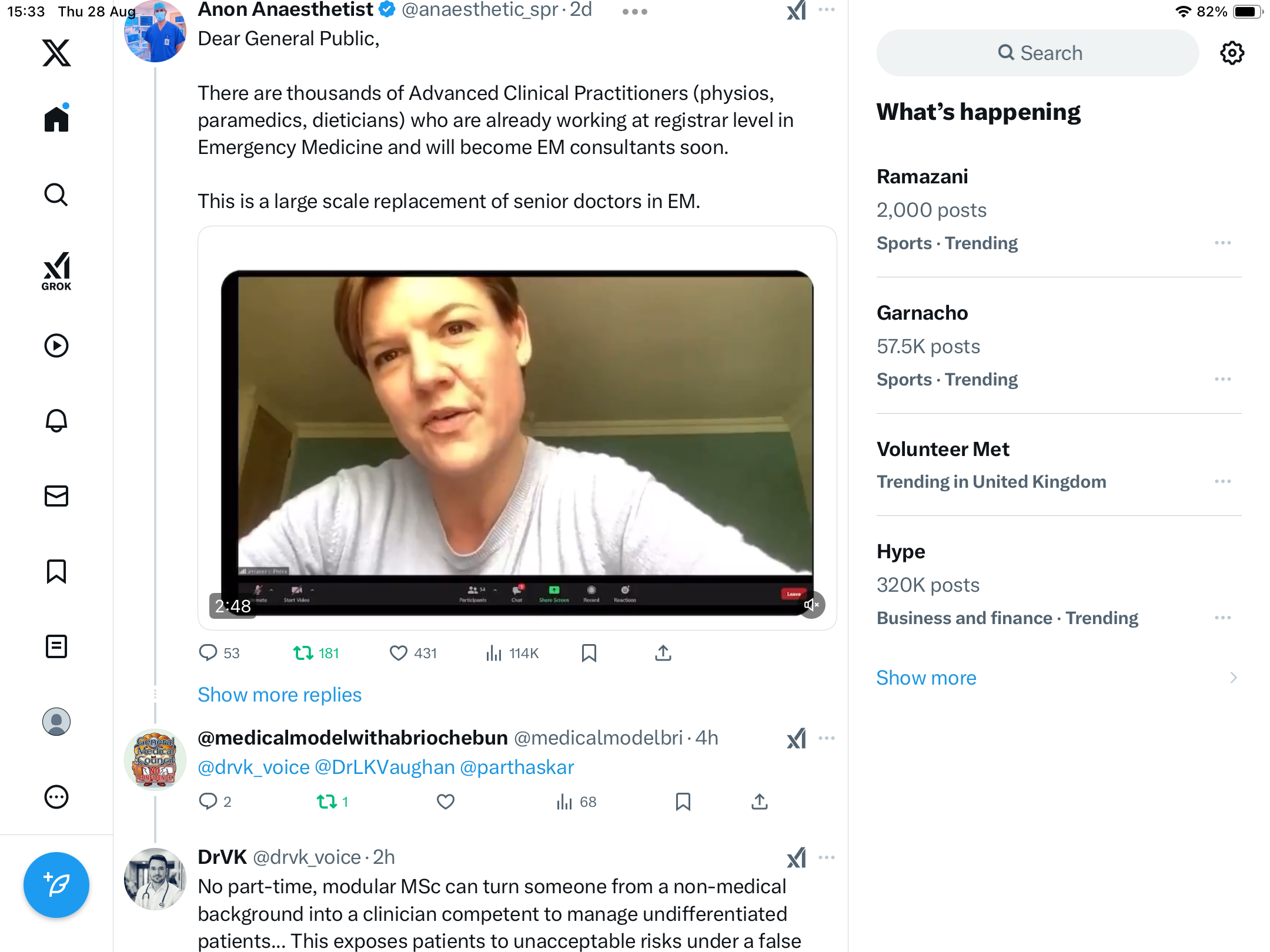
Task: Click the Search input field
Action: (1038, 53)
